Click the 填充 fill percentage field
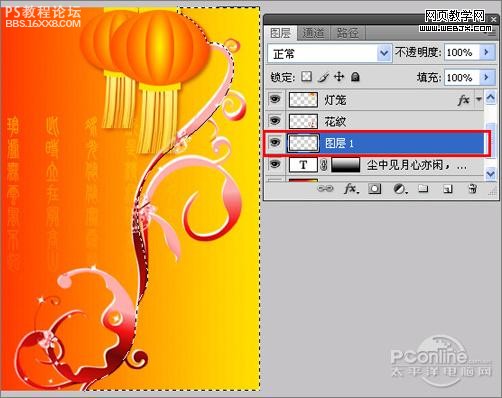This screenshot has width=502, height=398. [x=462, y=78]
